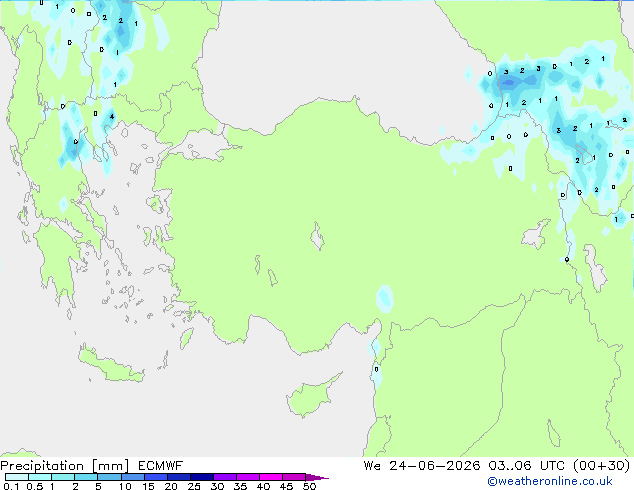Click the "0.1" legend scale label

click(x=11, y=486)
